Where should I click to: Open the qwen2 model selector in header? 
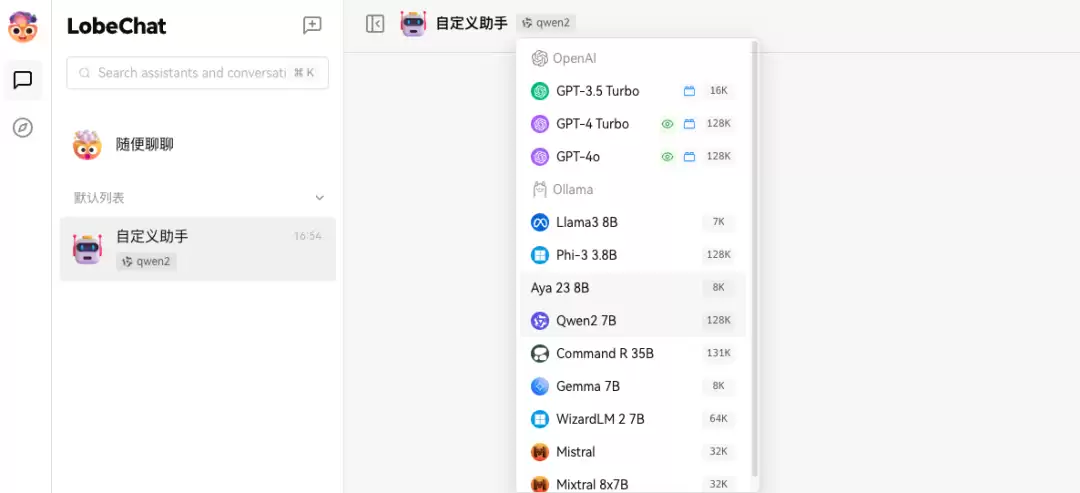coord(546,23)
